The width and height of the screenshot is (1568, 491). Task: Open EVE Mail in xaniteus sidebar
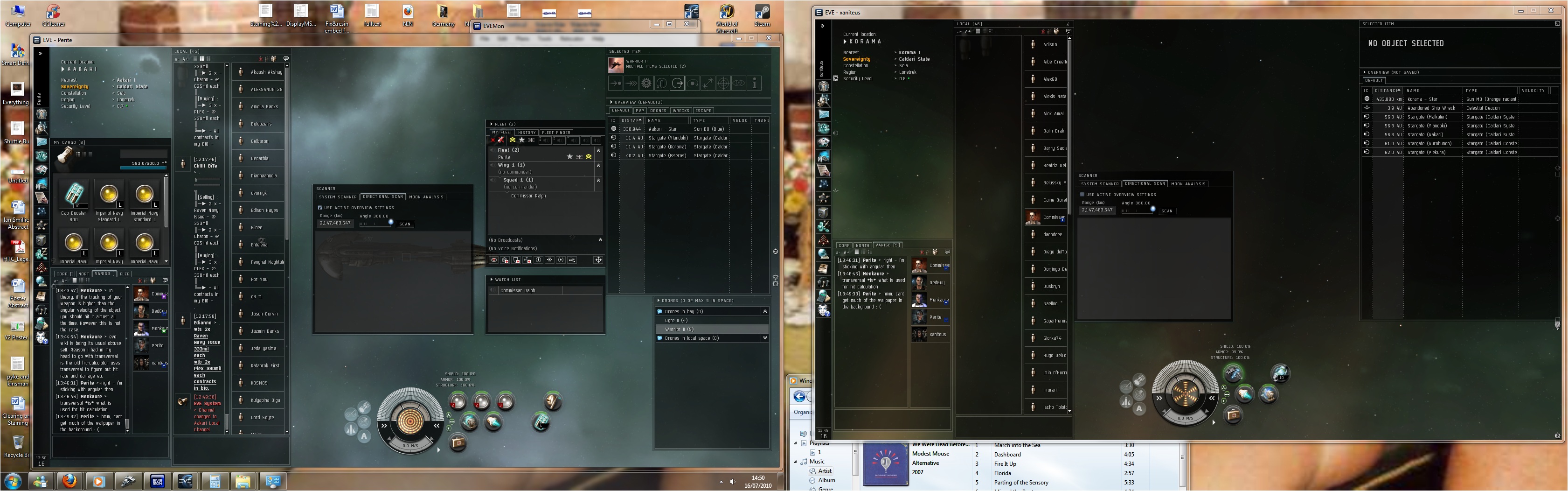coord(824,114)
